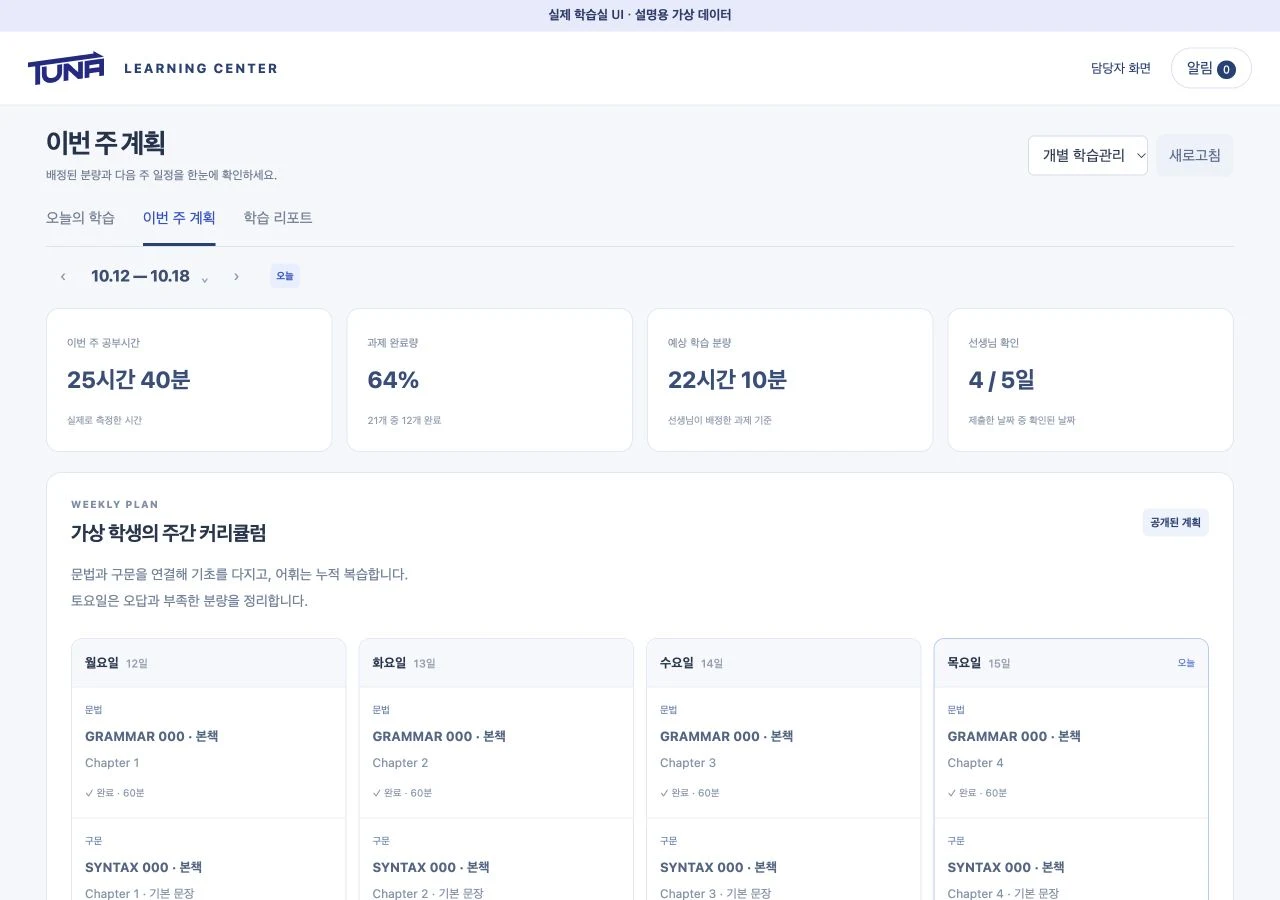Viewport: 1280px width, 900px height.
Task: Select the 월요일 12일 column header
Action: coord(208,663)
